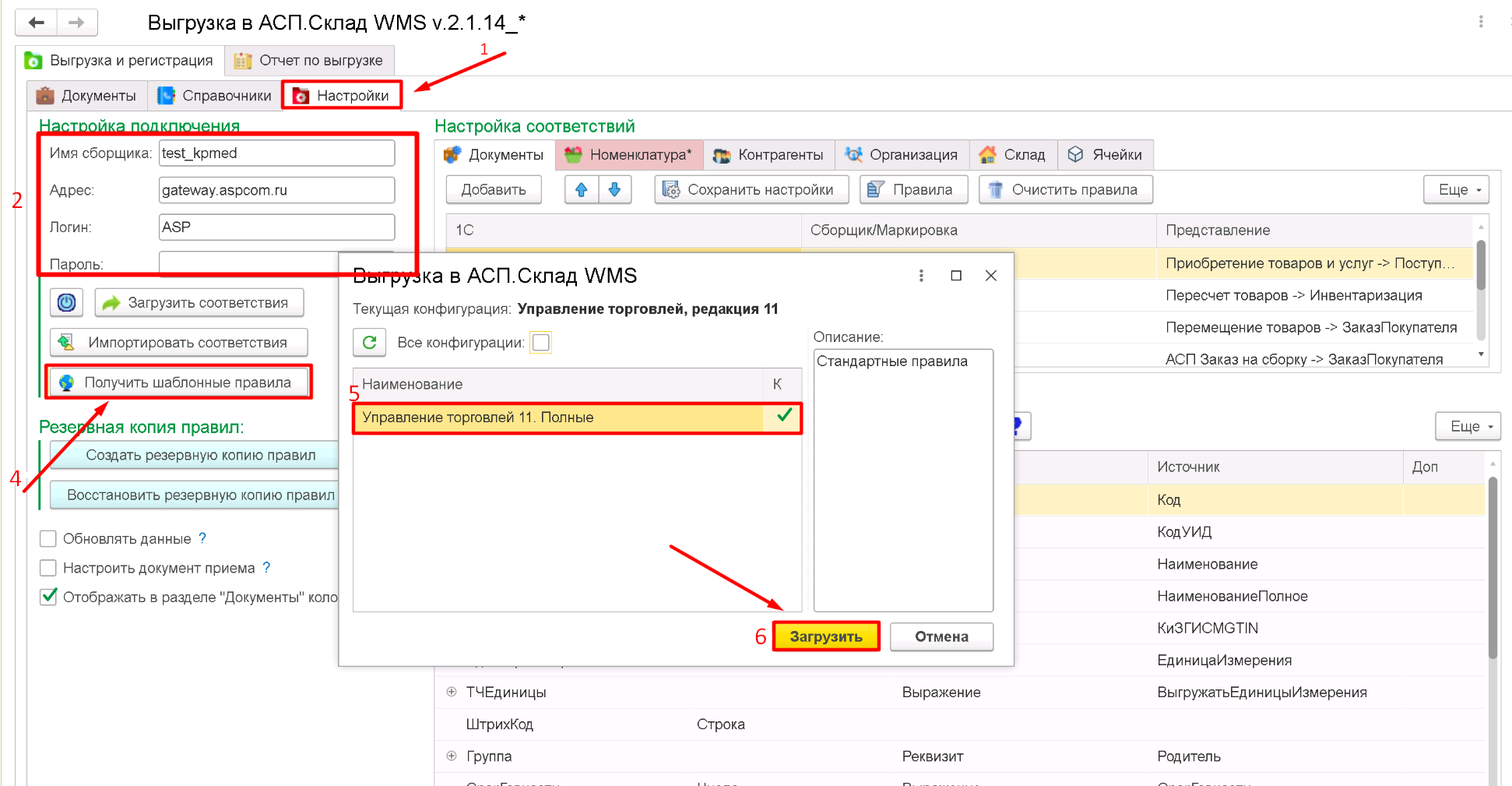The width and height of the screenshot is (1512, 786).
Task: Open the dialog's three-dot menu
Action: (921, 276)
